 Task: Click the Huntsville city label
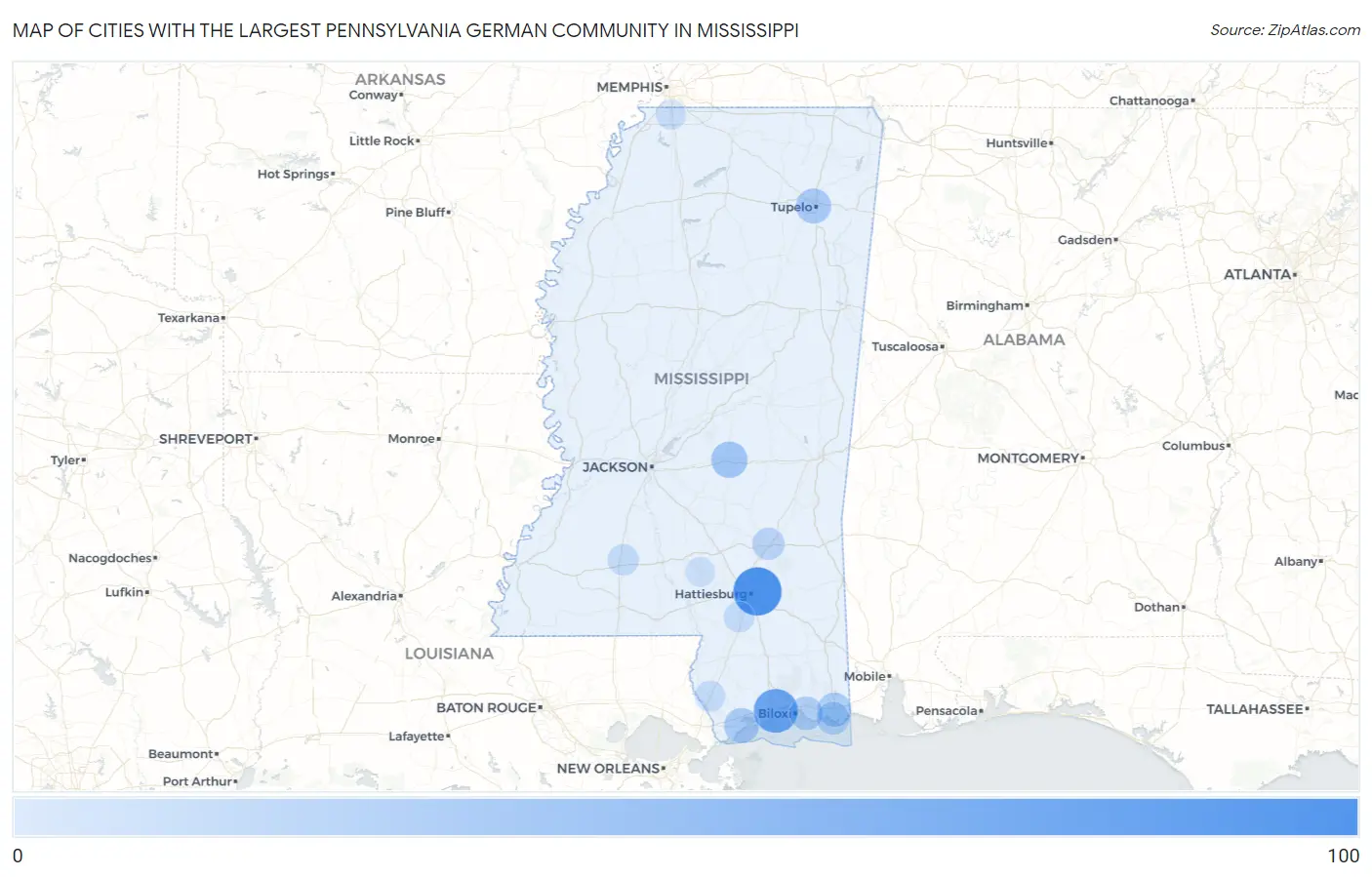click(x=1017, y=142)
